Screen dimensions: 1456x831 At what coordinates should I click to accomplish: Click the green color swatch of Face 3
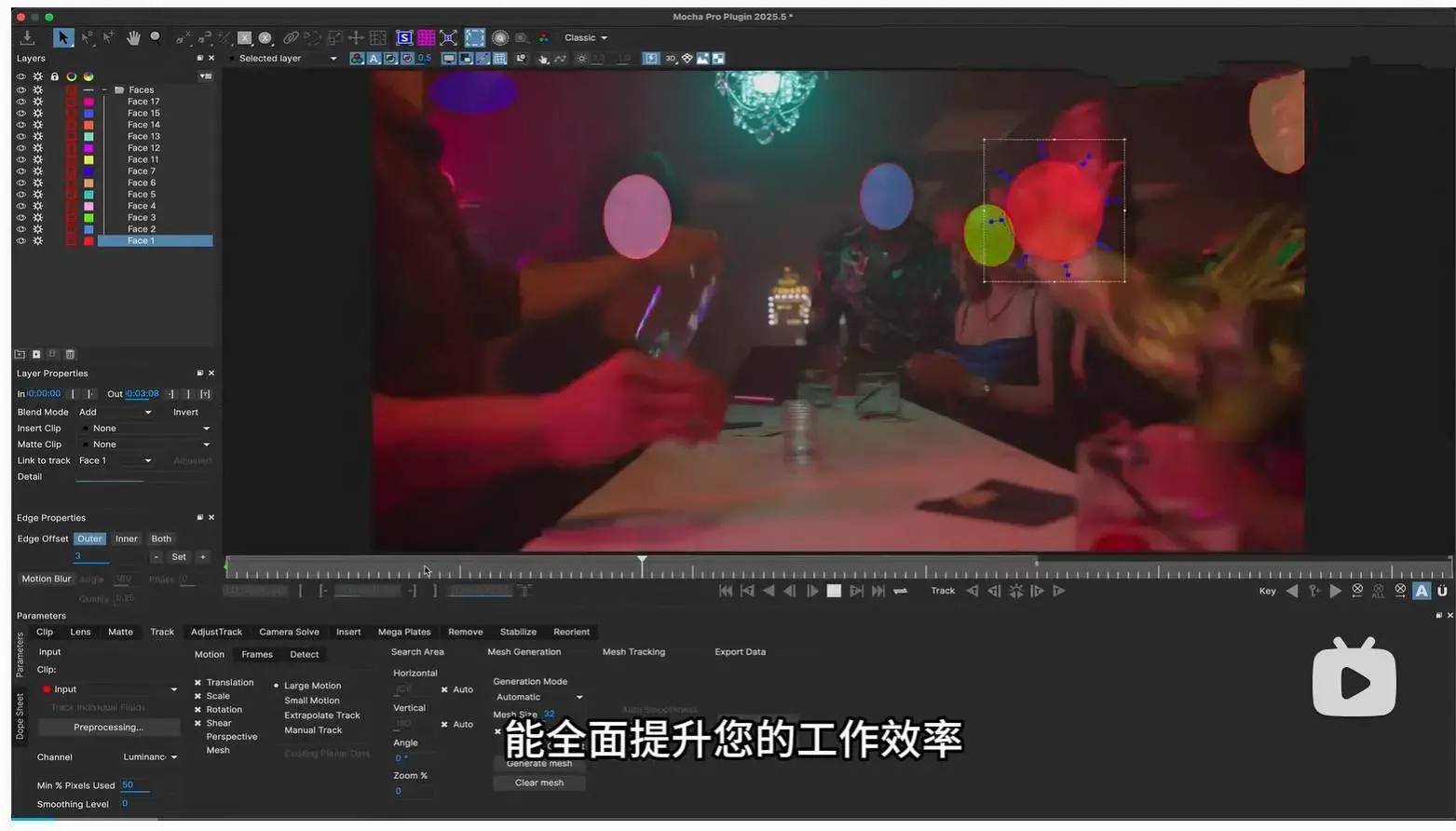87,217
